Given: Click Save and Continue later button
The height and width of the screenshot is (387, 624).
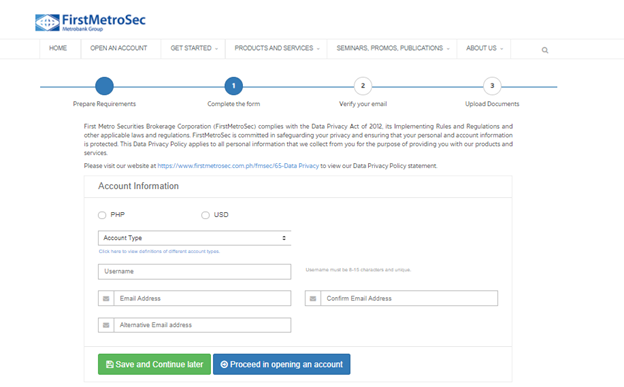Looking at the screenshot, I should (154, 364).
